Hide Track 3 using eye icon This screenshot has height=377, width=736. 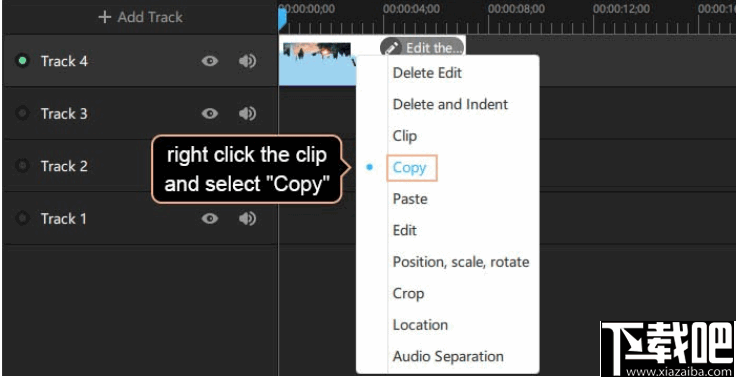pos(210,114)
